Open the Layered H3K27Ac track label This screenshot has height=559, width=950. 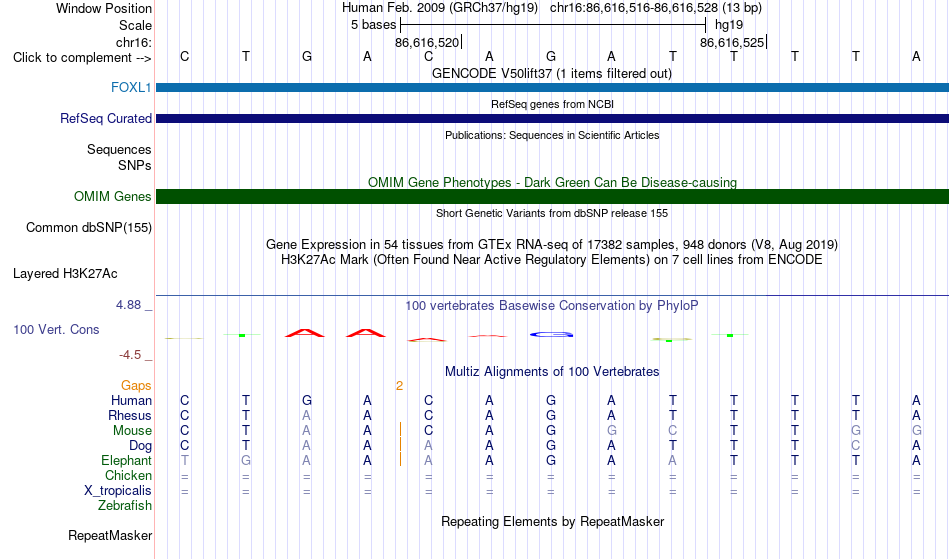(65, 274)
